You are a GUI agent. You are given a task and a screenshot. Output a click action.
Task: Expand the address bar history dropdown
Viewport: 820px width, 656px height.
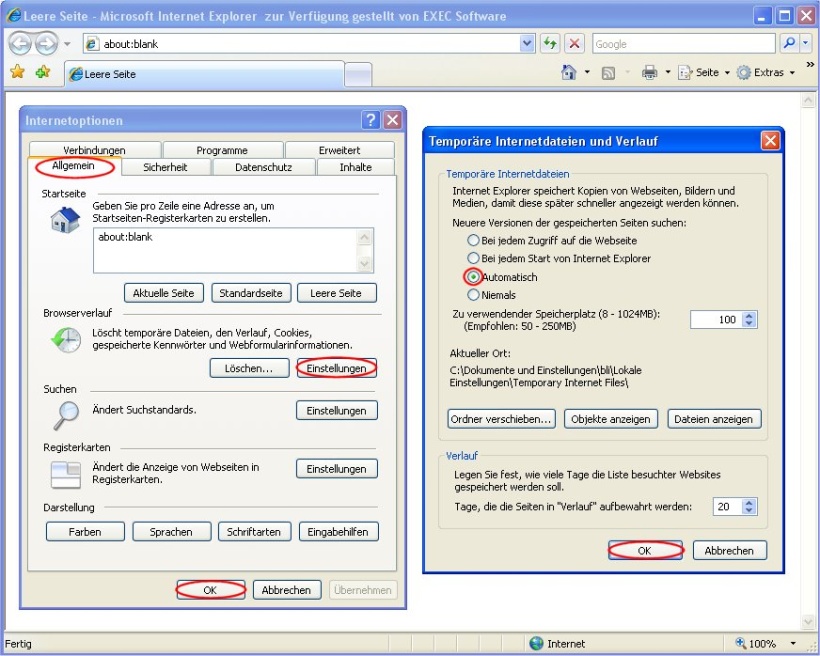pos(527,44)
